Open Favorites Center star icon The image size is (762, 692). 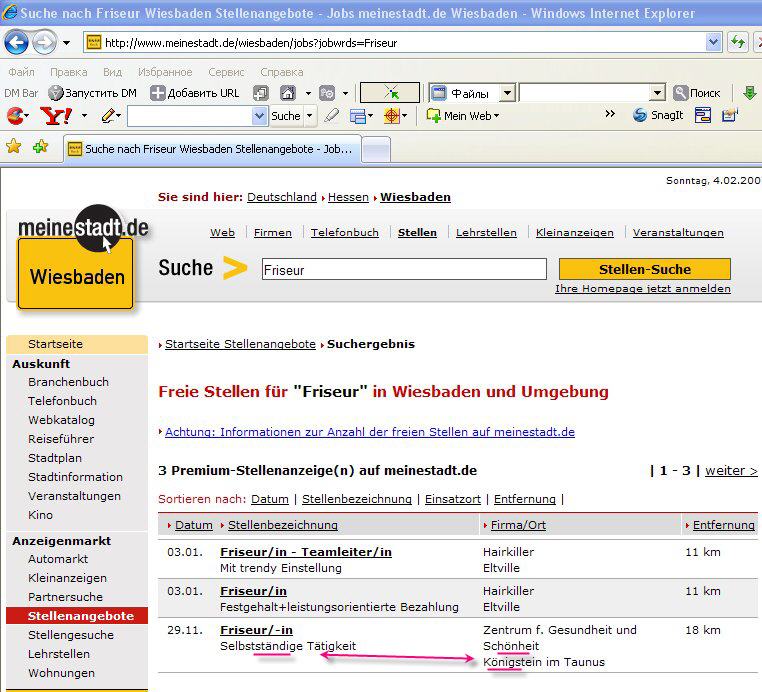[x=14, y=146]
